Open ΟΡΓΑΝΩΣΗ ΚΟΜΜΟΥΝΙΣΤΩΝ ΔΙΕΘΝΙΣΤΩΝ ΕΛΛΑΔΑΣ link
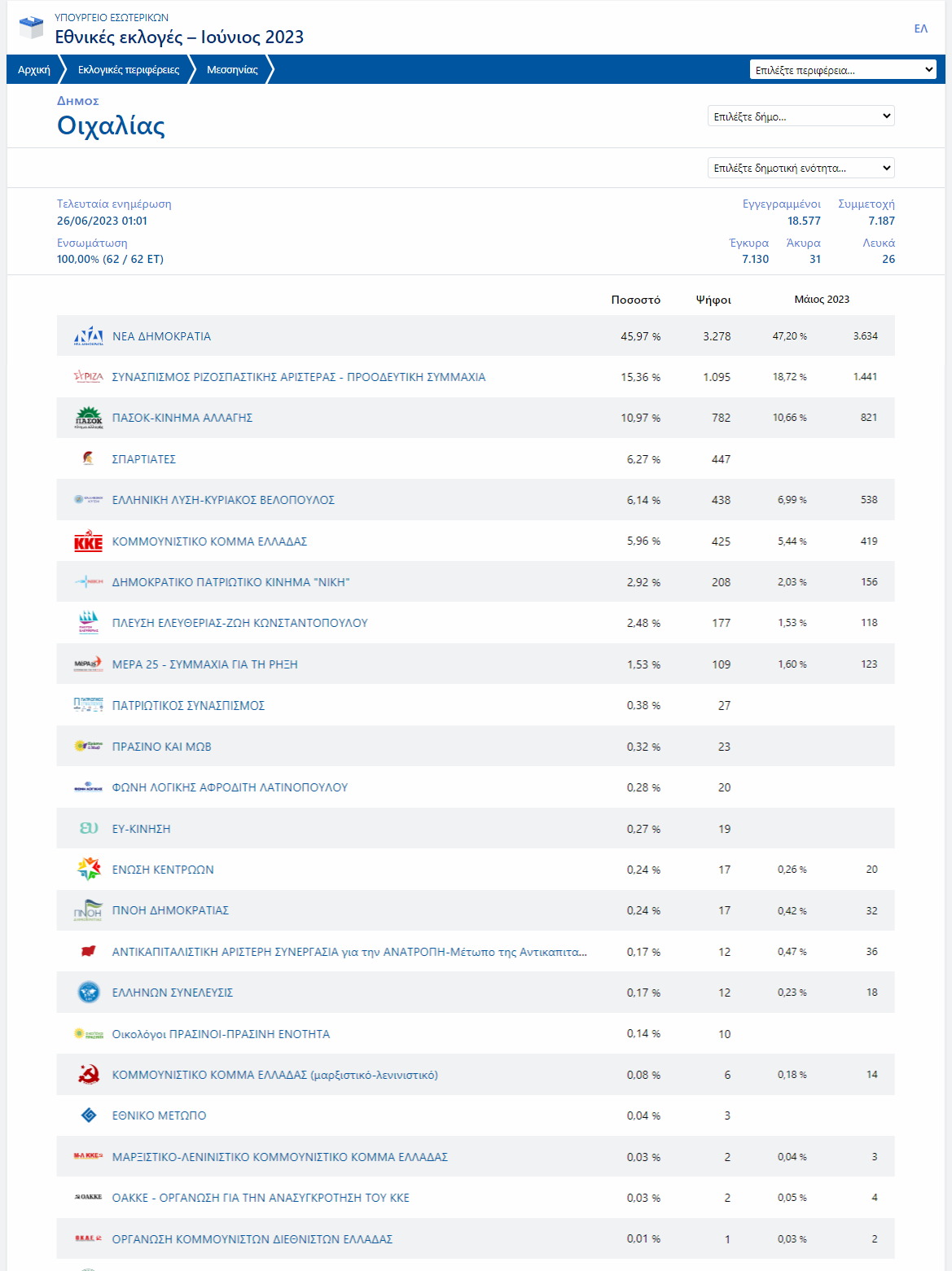Screen dimensions: 952x1271 [x=252, y=1239]
